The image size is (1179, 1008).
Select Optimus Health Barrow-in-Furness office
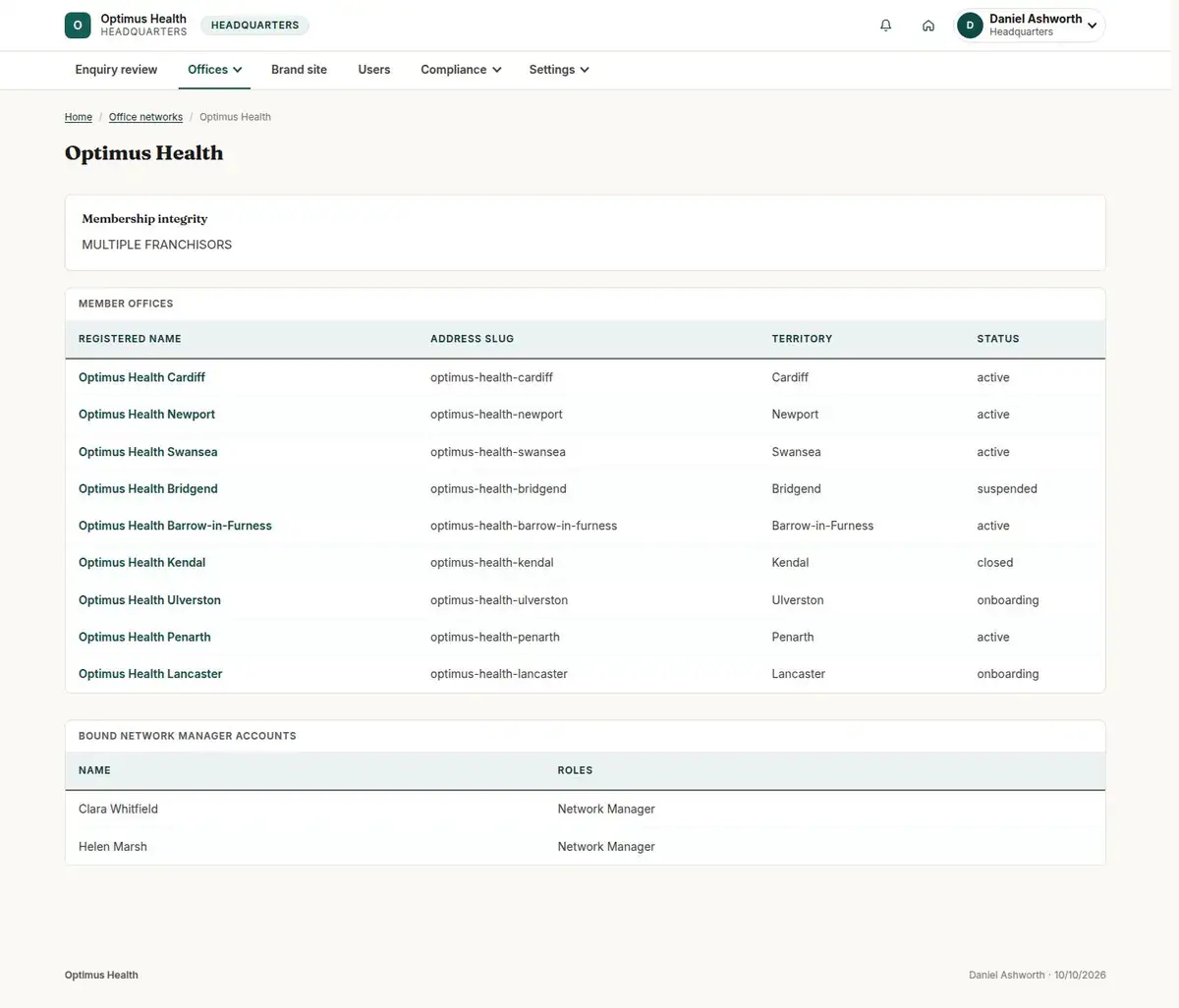pos(175,526)
